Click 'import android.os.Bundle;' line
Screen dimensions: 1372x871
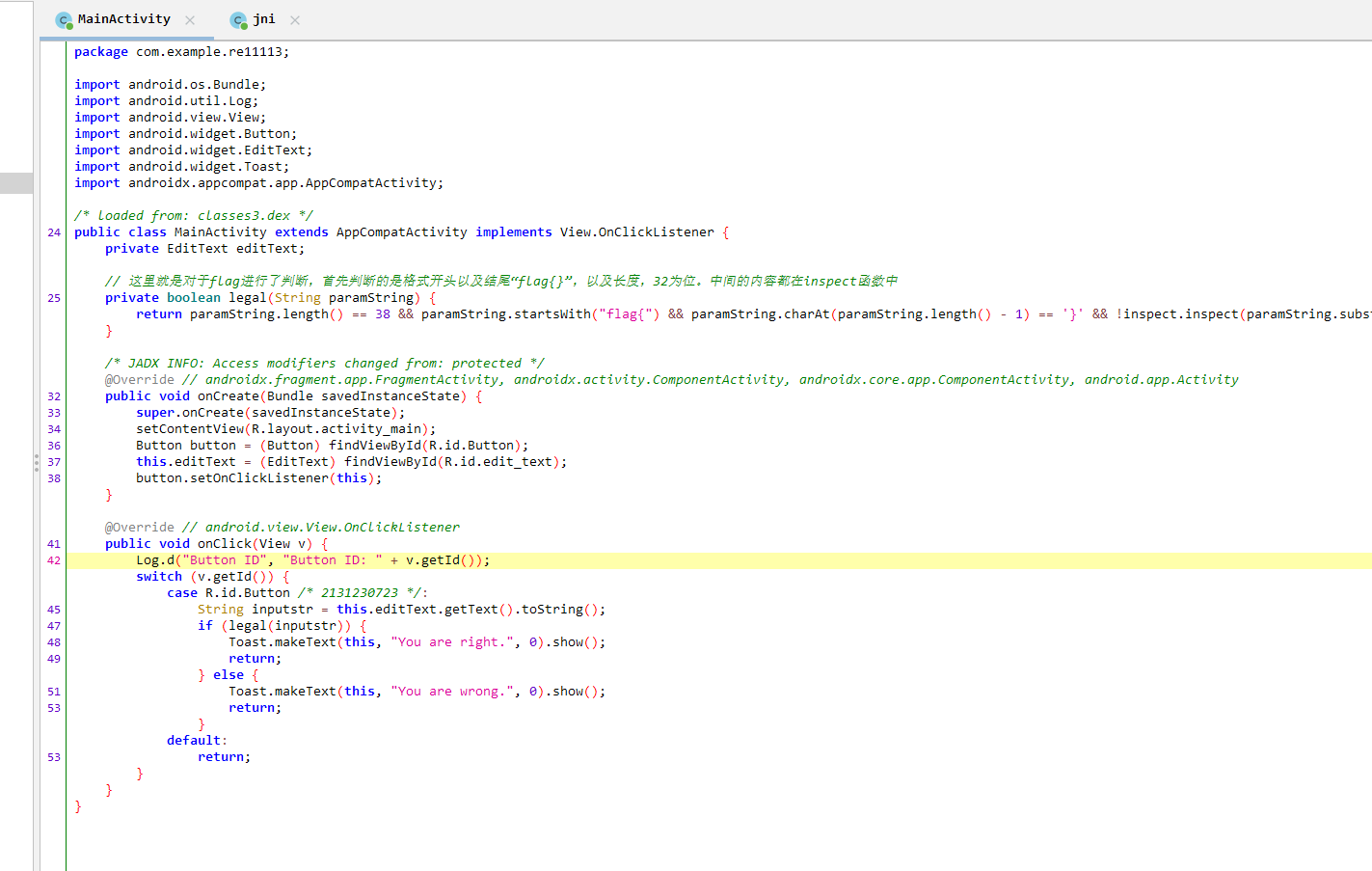click(x=170, y=85)
